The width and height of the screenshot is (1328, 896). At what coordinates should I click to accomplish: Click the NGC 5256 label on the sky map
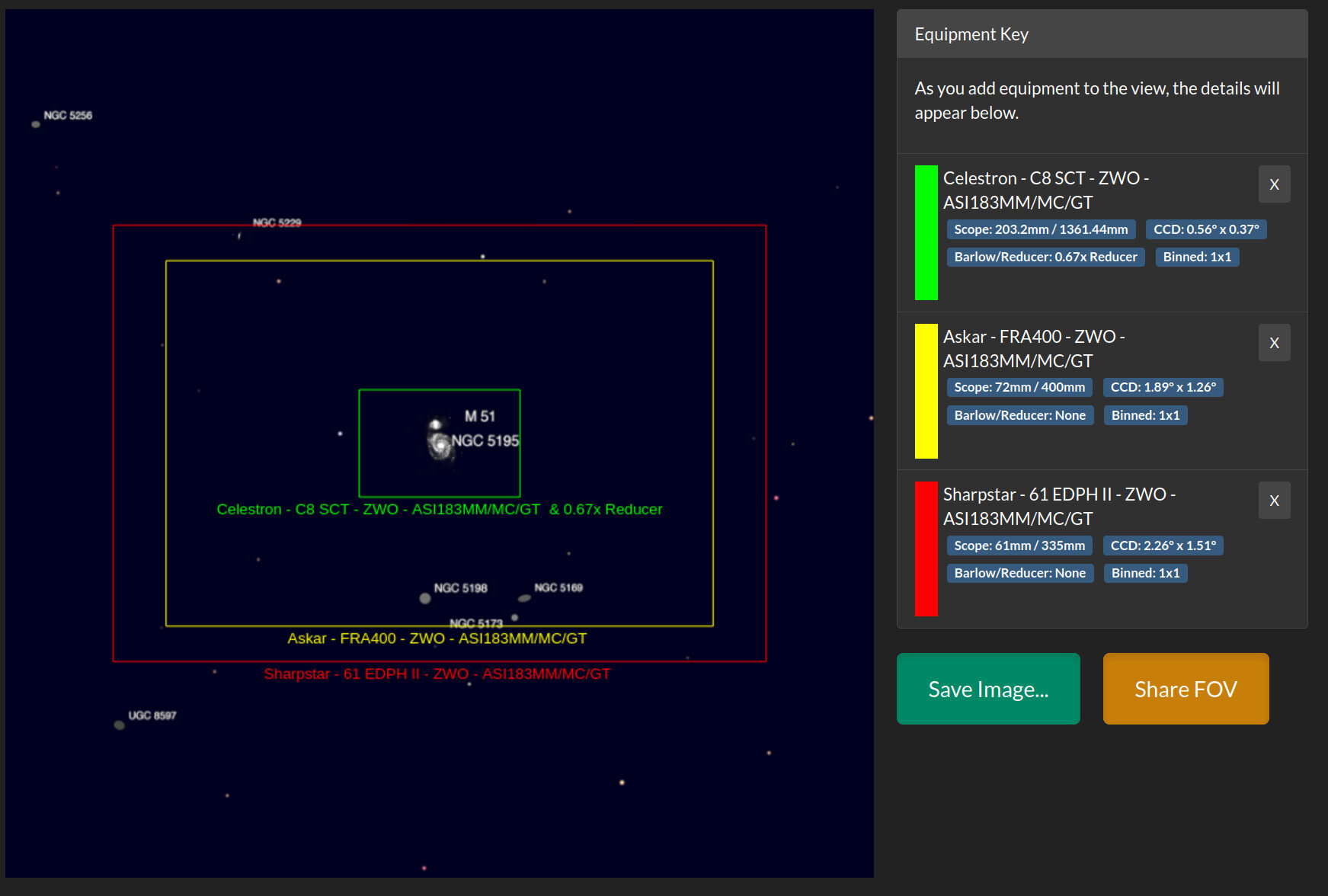click(x=68, y=116)
